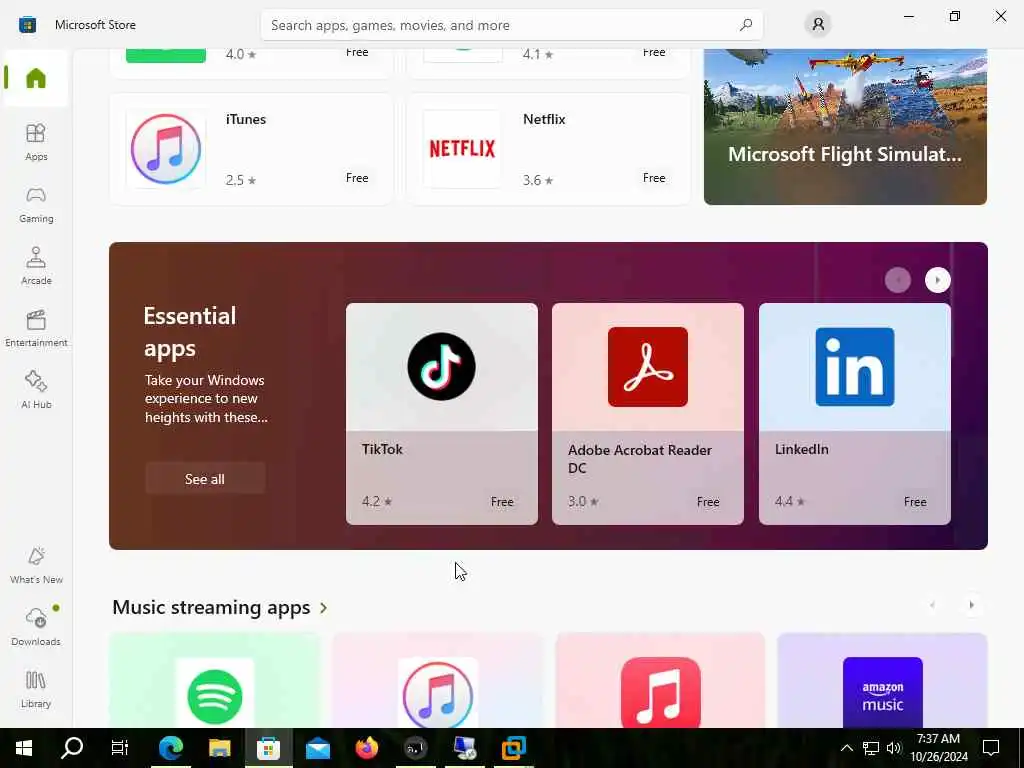Go to the Home tab in sidebar
1024x768 pixels.
36,78
